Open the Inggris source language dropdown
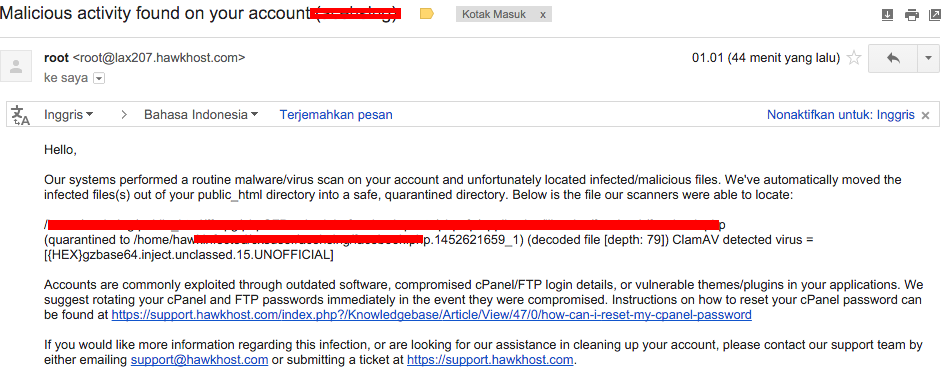This screenshot has width=949, height=392. (x=68, y=114)
